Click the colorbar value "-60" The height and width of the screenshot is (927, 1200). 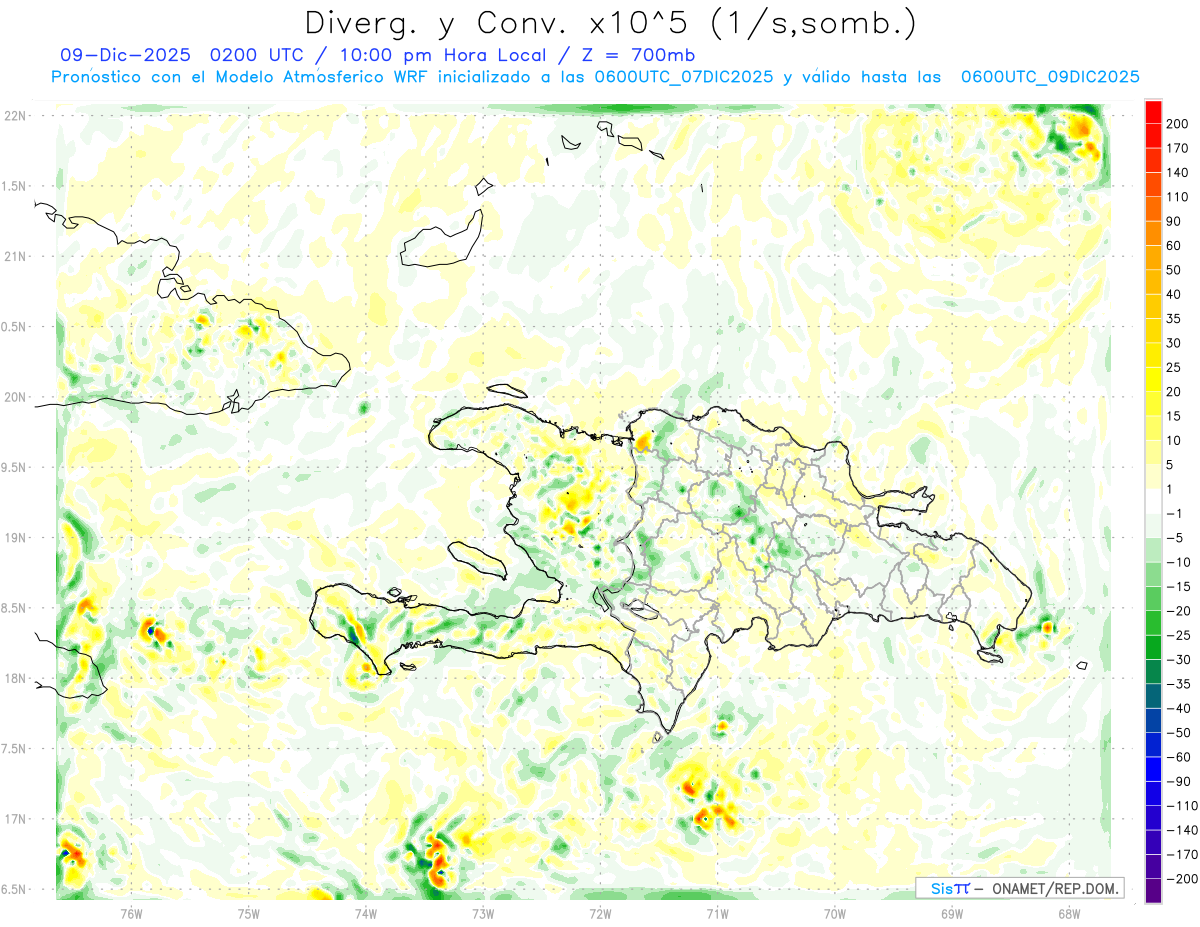click(1178, 757)
